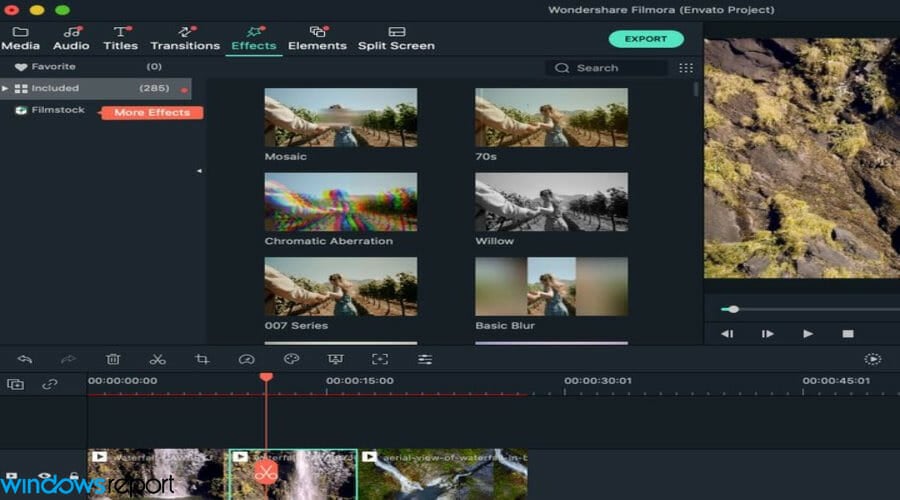
Task: Collapse the library side panel arrow
Action: (199, 170)
